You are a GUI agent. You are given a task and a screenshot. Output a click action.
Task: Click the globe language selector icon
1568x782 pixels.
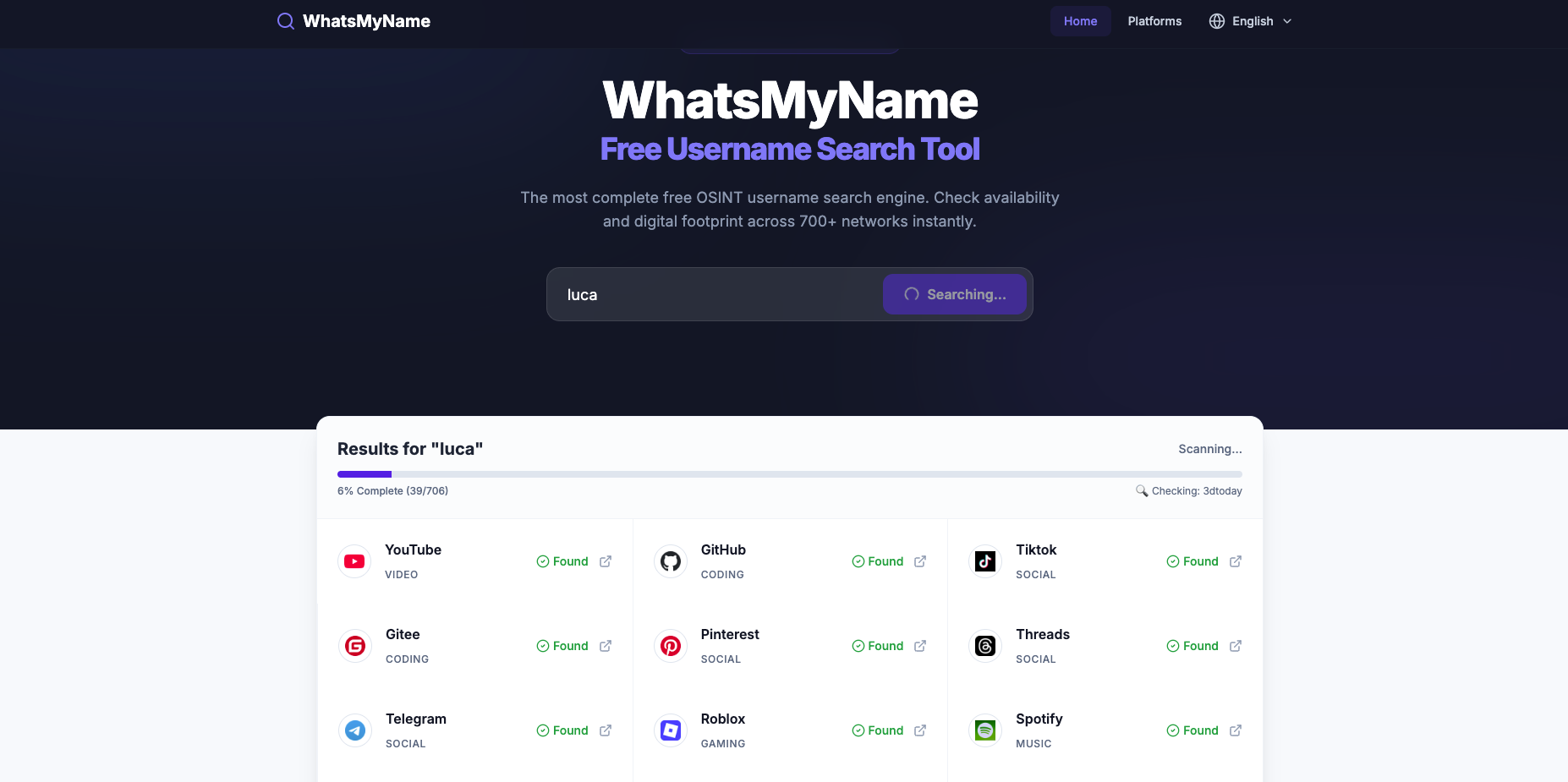click(1217, 21)
